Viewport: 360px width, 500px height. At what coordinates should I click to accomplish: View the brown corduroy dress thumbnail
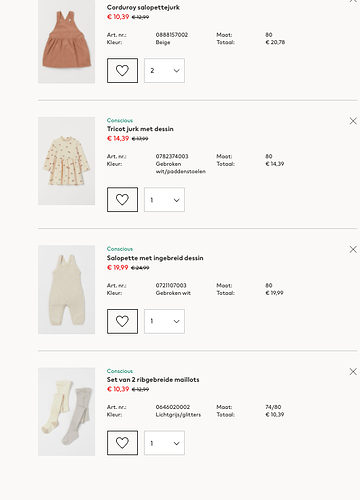pyautogui.click(x=66, y=41)
